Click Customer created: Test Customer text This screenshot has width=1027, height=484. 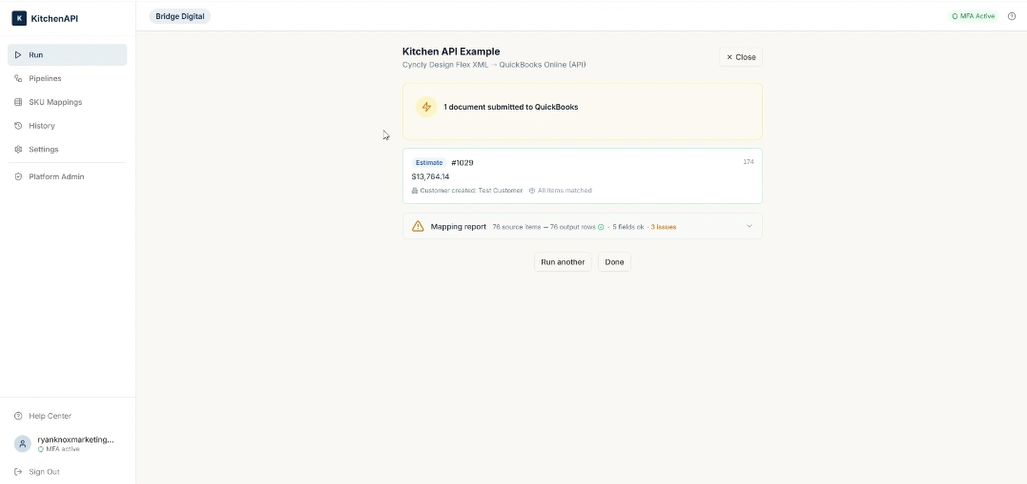[x=472, y=191]
